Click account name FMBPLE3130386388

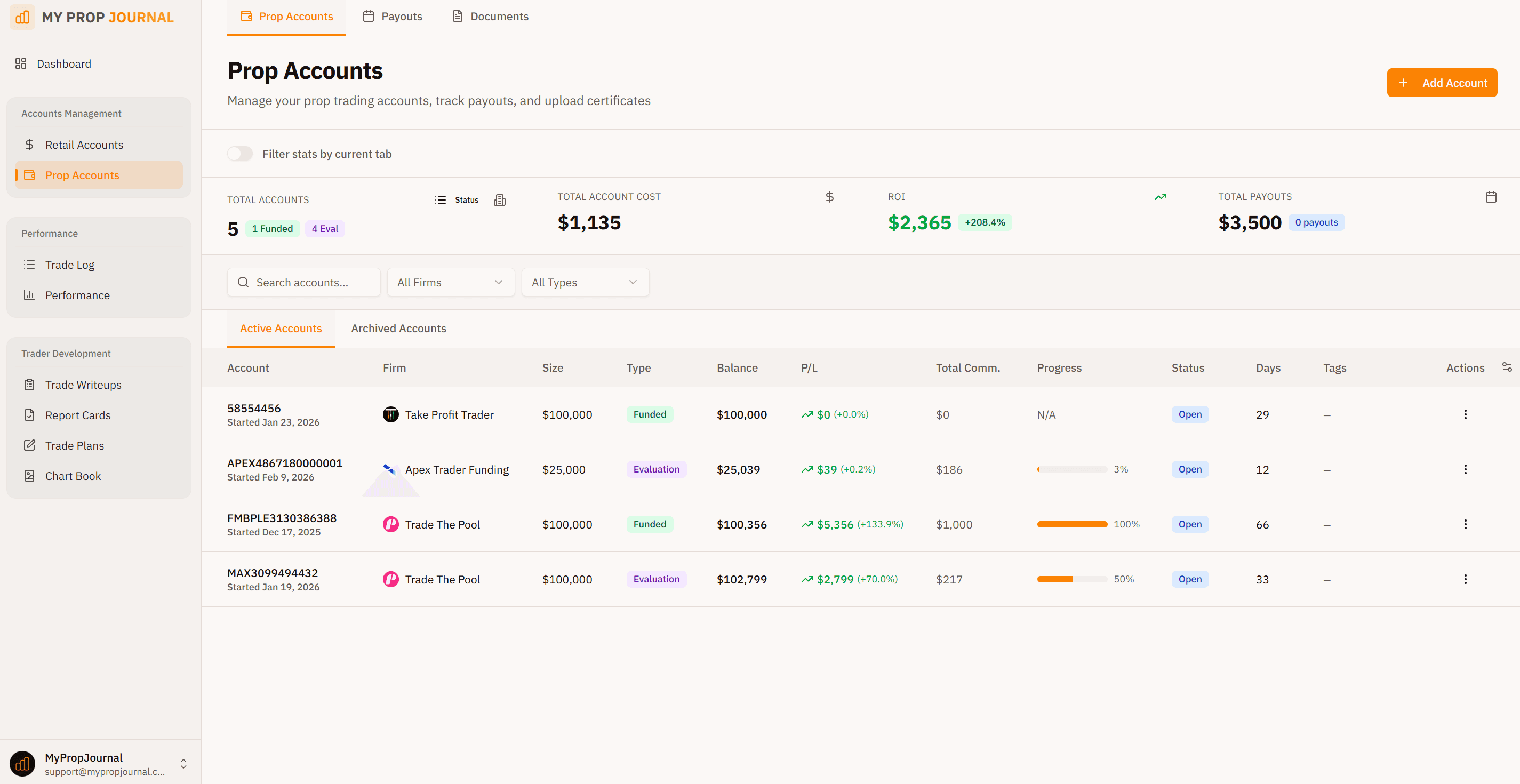282,518
